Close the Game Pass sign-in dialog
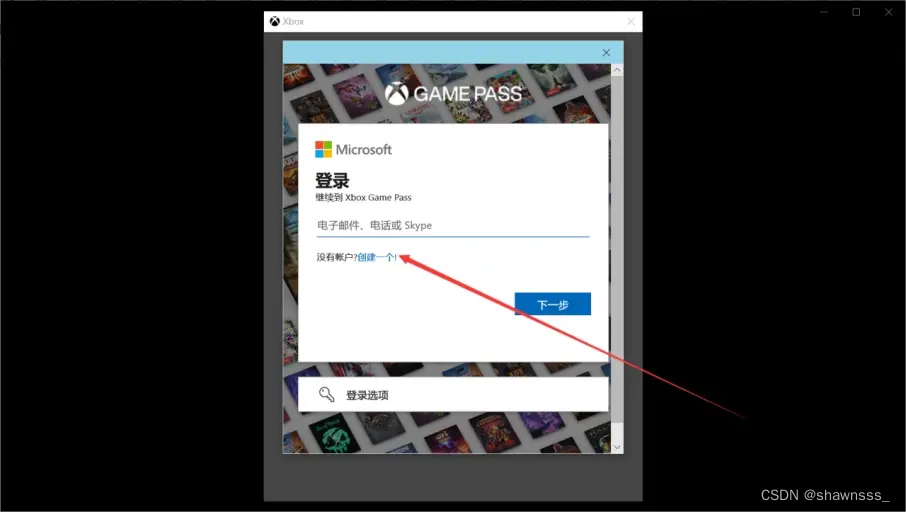Screen dimensions: 906x512 [606, 53]
